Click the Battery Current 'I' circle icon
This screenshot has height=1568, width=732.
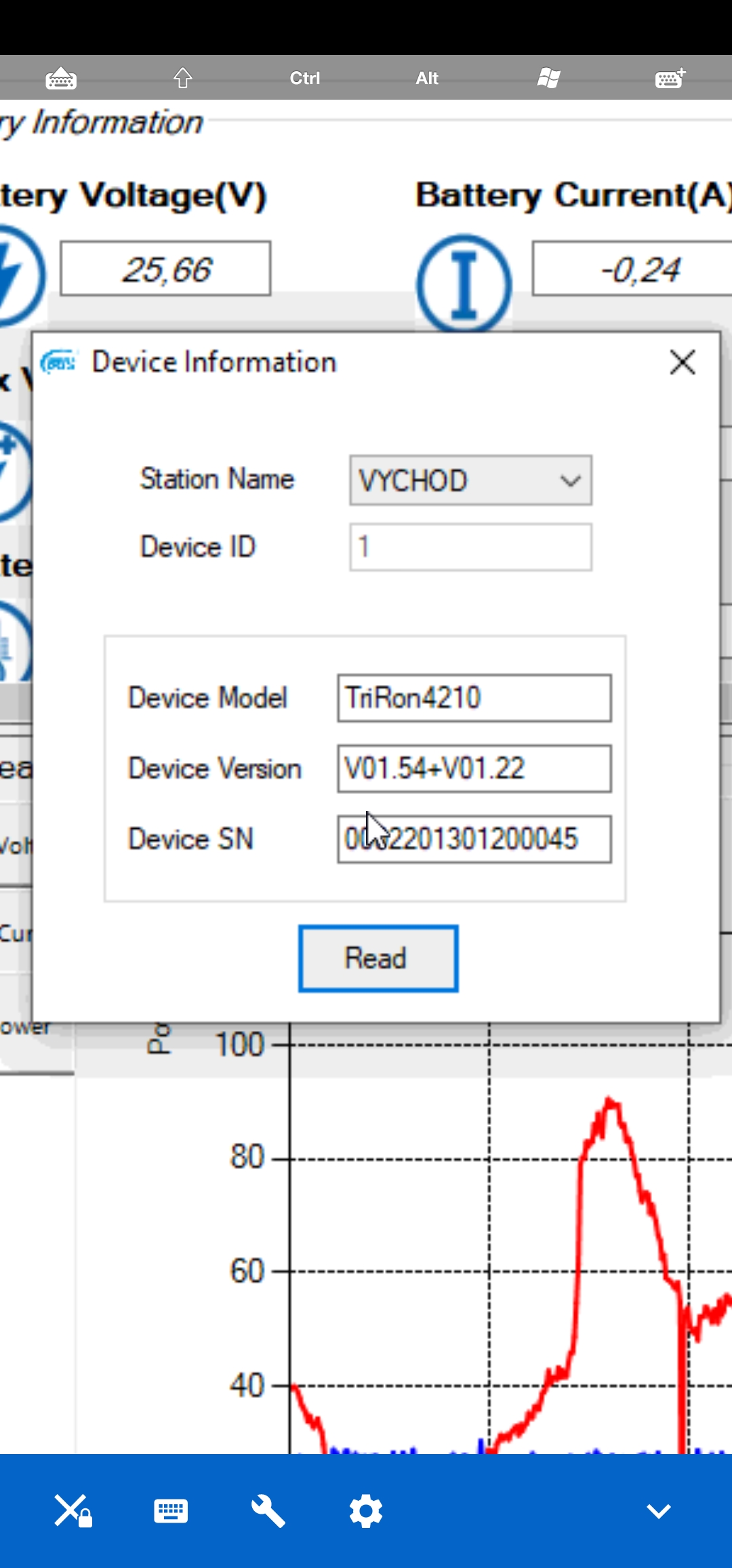(464, 283)
